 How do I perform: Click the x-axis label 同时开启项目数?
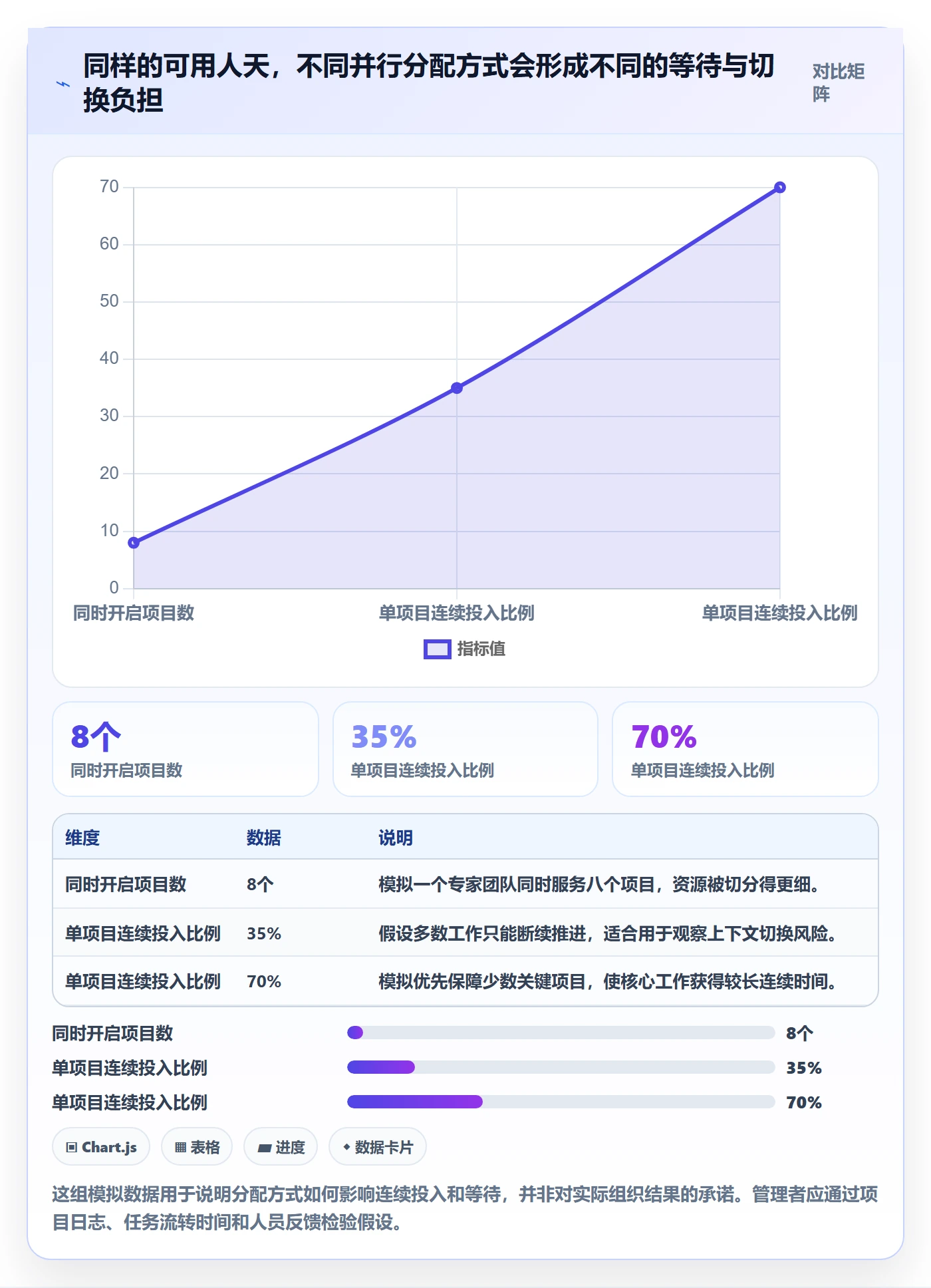134,613
